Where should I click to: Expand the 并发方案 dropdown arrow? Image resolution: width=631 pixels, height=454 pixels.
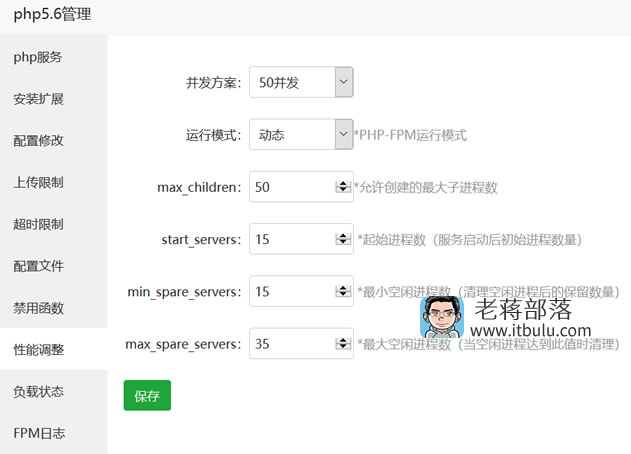[344, 82]
